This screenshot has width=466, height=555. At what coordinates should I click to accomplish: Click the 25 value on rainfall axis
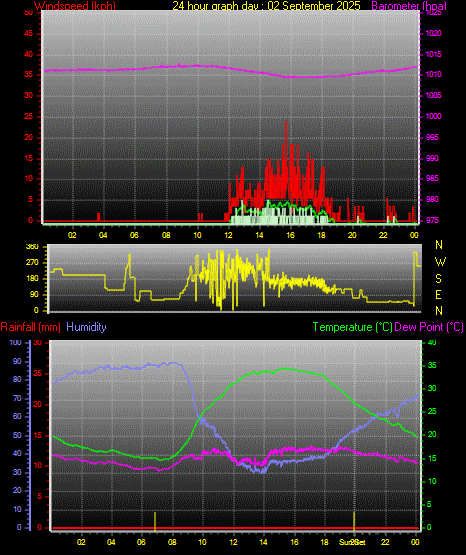click(38, 373)
